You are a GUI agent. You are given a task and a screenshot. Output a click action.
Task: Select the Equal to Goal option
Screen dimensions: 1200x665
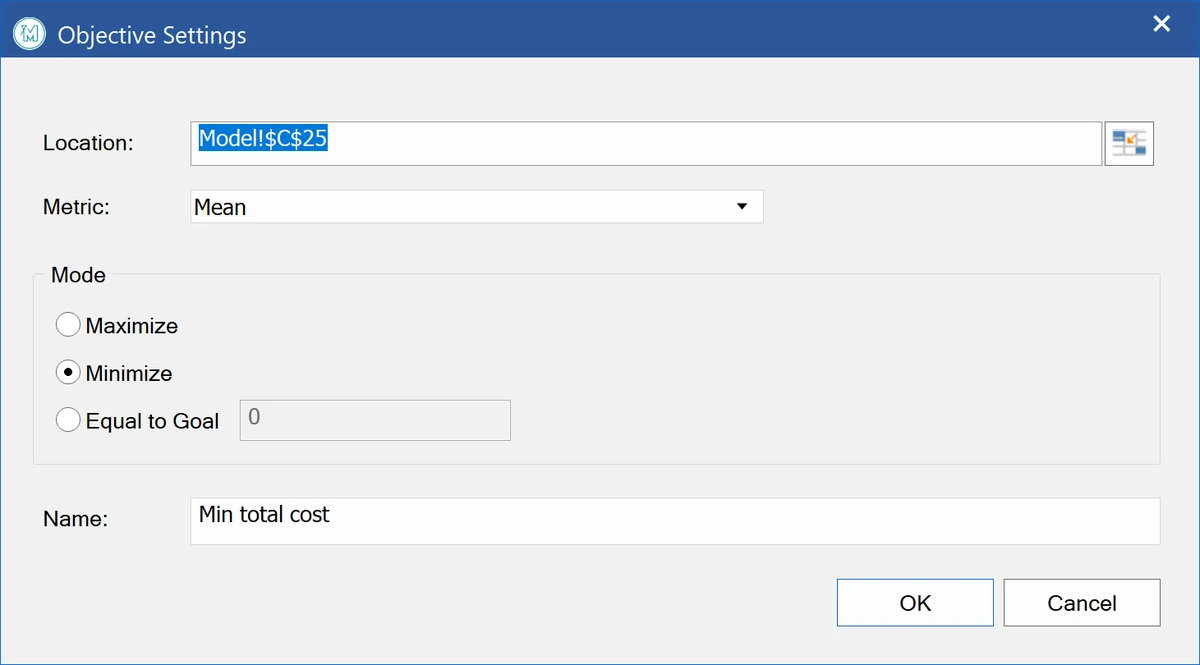click(x=68, y=421)
